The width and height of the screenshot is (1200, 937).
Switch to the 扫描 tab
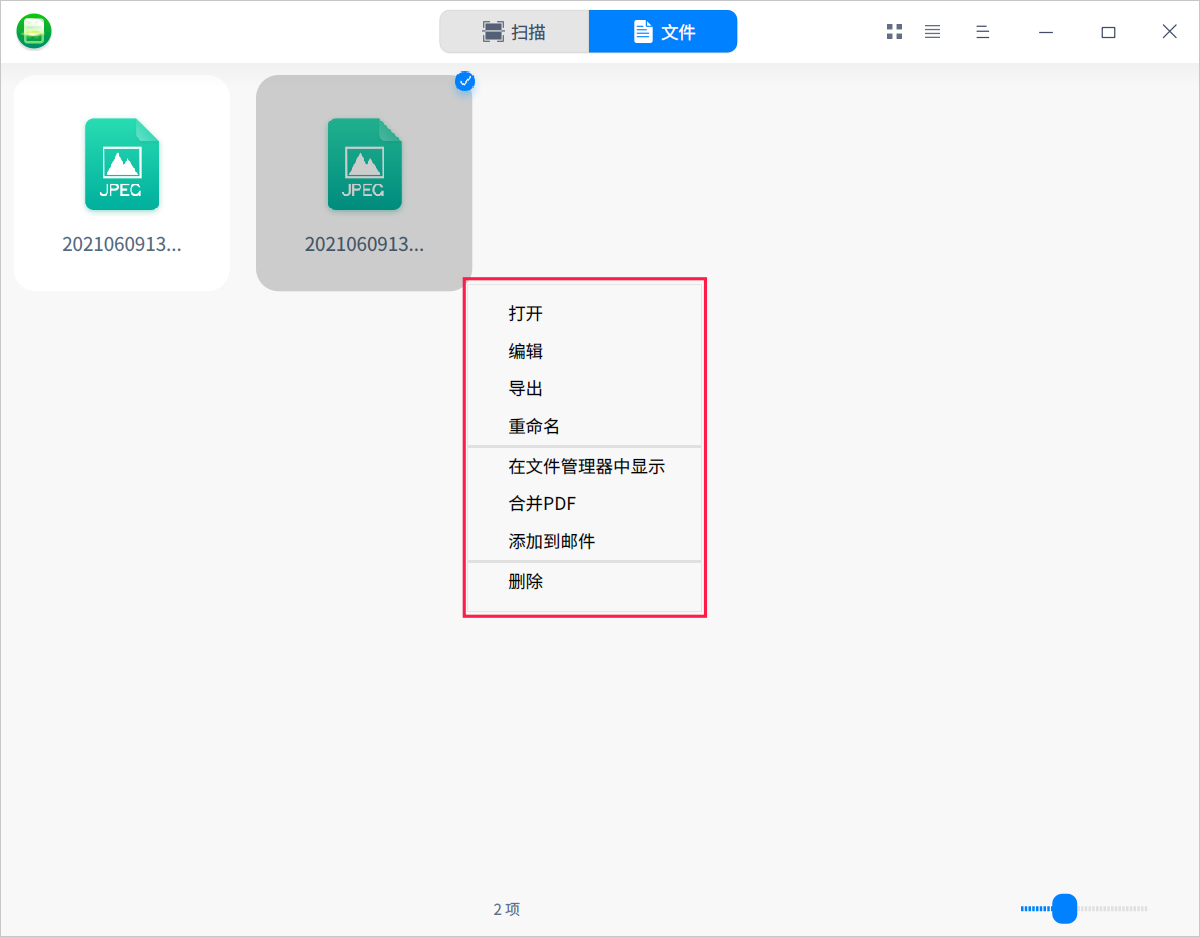click(514, 32)
